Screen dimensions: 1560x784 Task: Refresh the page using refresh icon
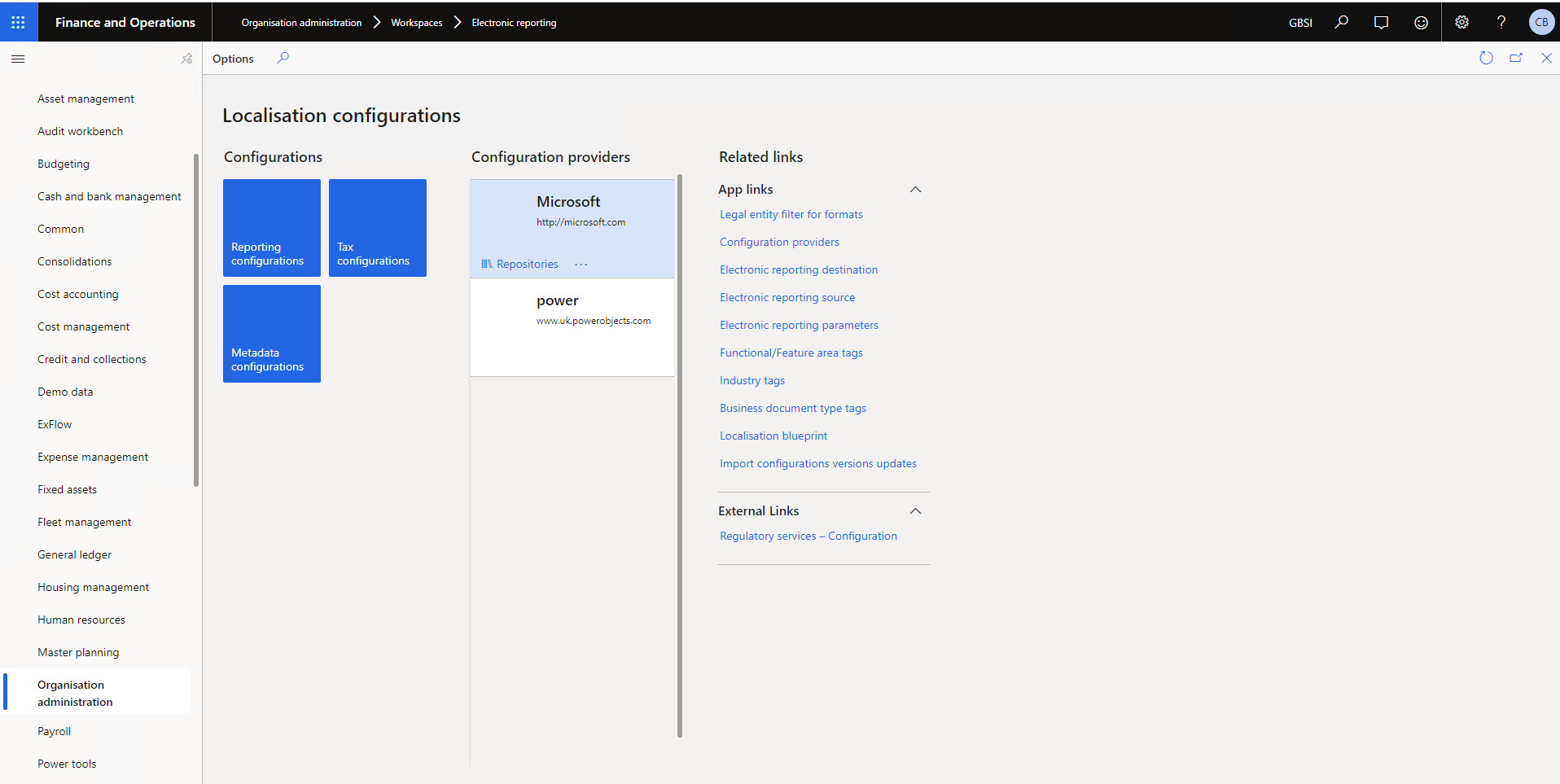click(1486, 58)
